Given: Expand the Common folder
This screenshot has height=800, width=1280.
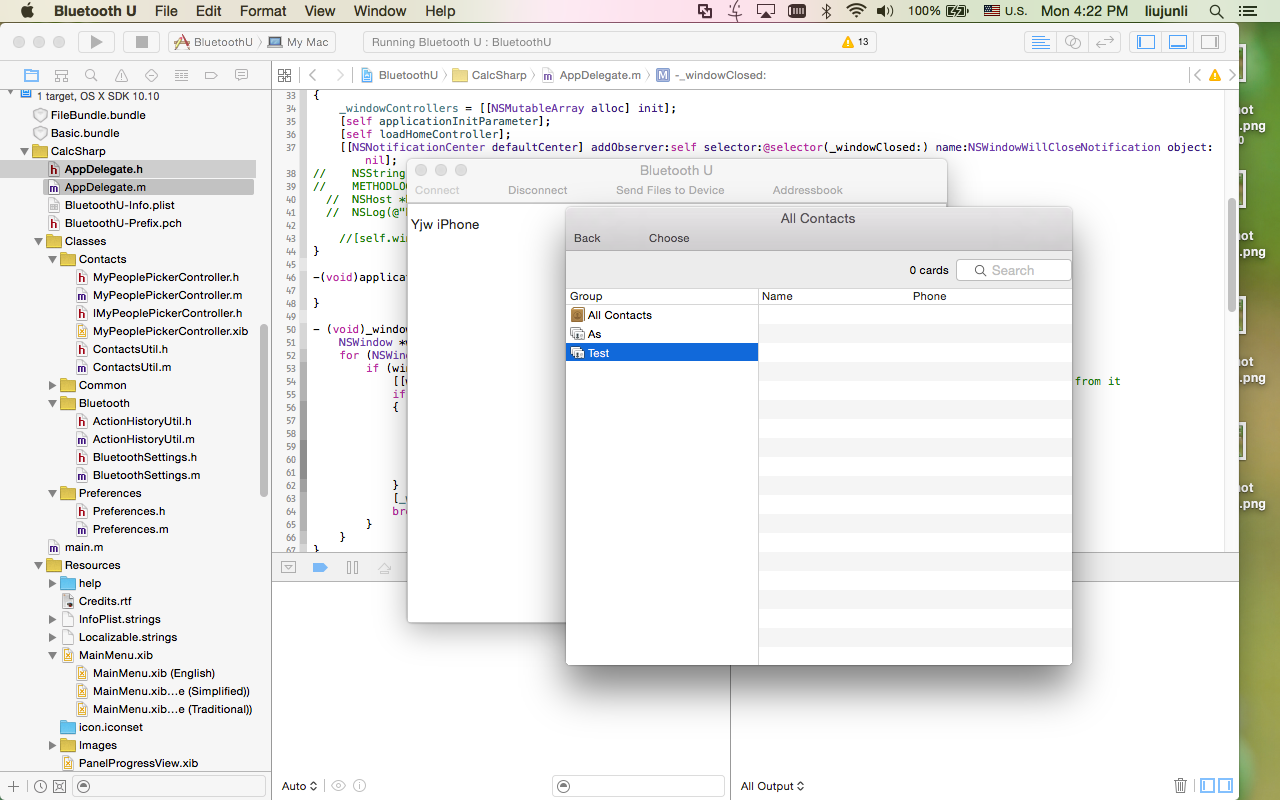Looking at the screenshot, I should [53, 385].
